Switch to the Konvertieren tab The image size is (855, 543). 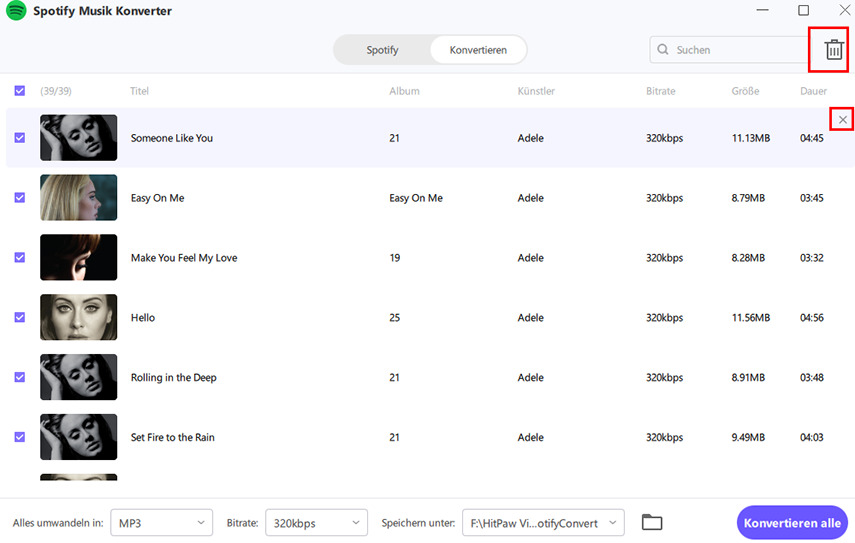[x=478, y=50]
